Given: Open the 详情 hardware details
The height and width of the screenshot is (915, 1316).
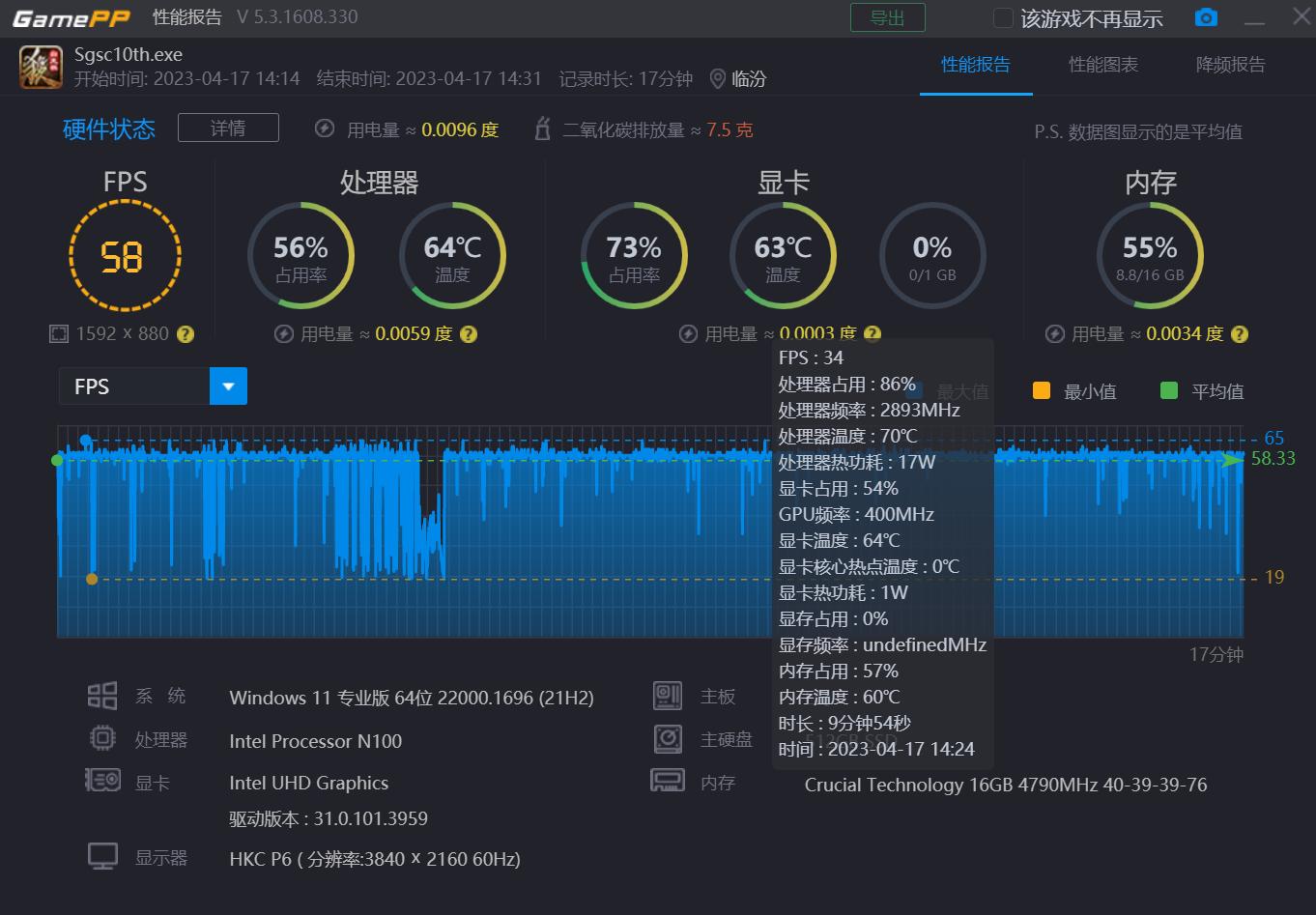Looking at the screenshot, I should [228, 127].
